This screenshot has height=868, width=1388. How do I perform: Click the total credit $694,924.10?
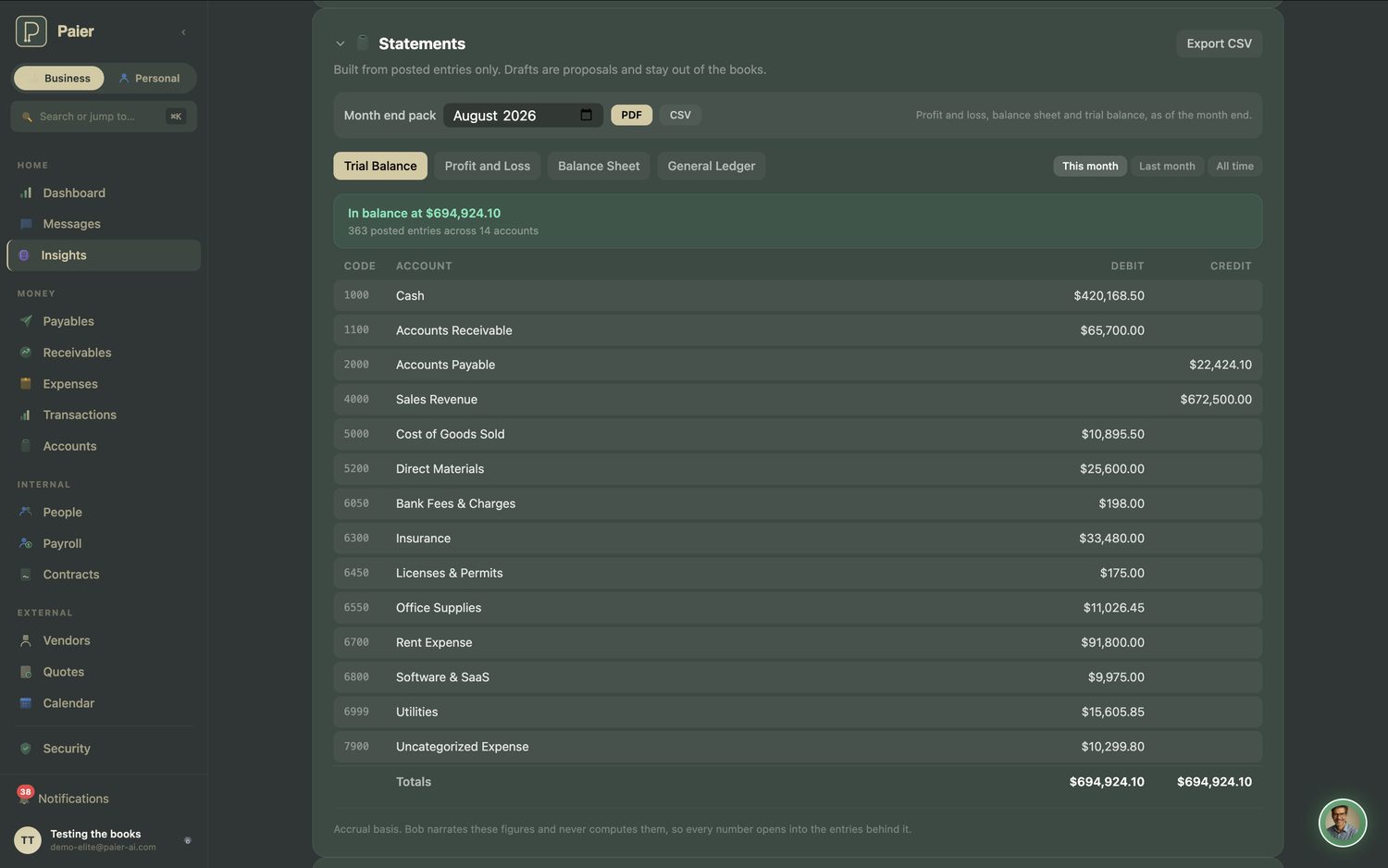(1214, 782)
